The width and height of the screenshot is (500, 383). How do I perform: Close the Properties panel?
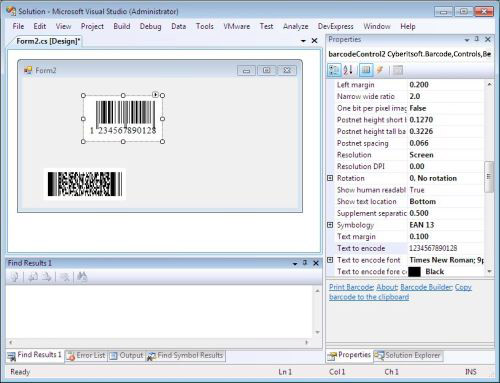(488, 39)
